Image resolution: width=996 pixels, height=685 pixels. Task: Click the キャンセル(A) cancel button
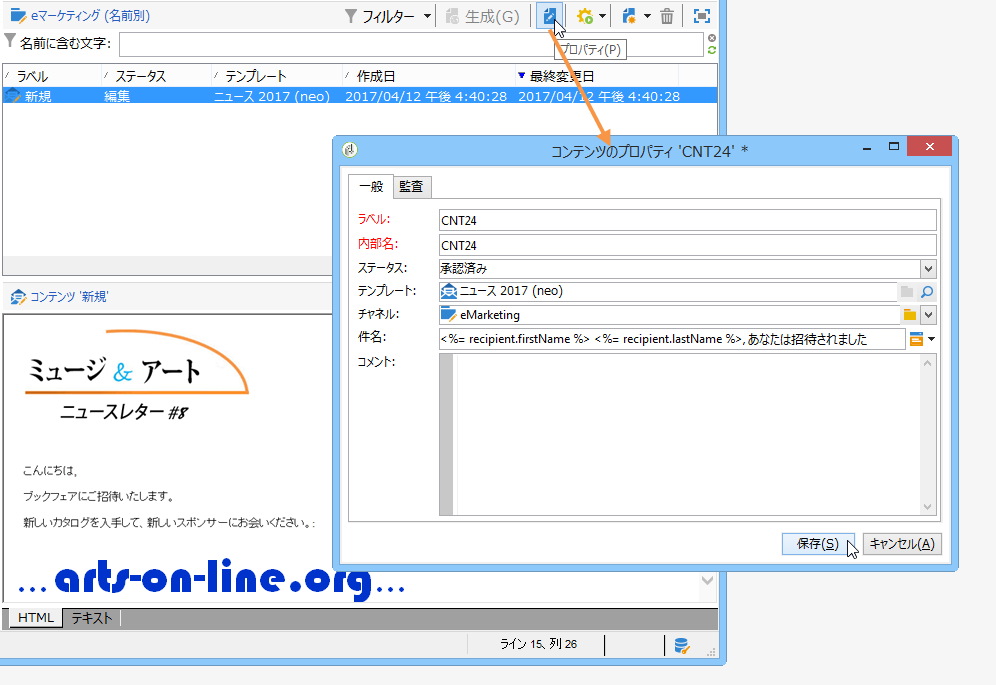point(902,544)
